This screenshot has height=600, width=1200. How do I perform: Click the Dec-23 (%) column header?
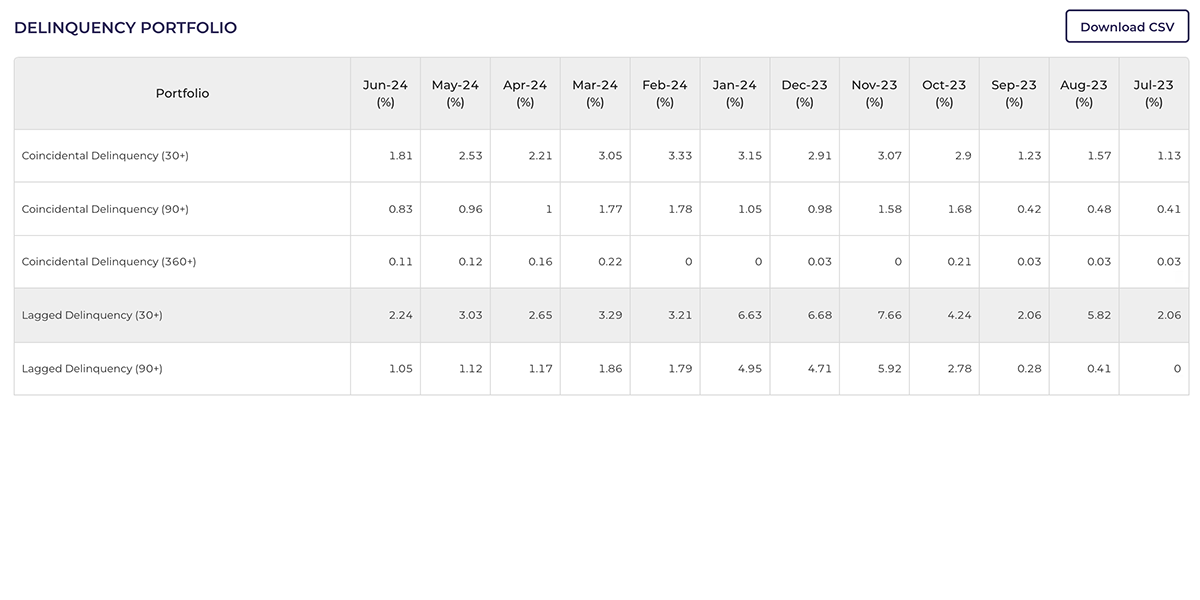(x=804, y=93)
